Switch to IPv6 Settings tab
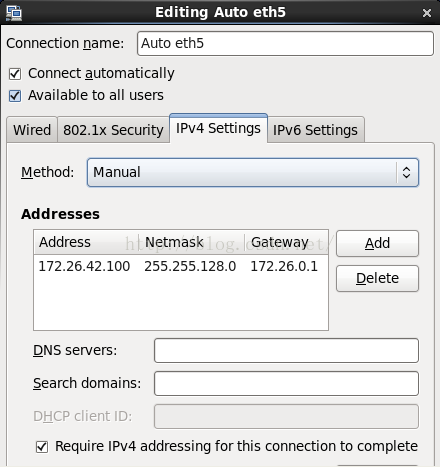440x467 pixels. [x=315, y=130]
